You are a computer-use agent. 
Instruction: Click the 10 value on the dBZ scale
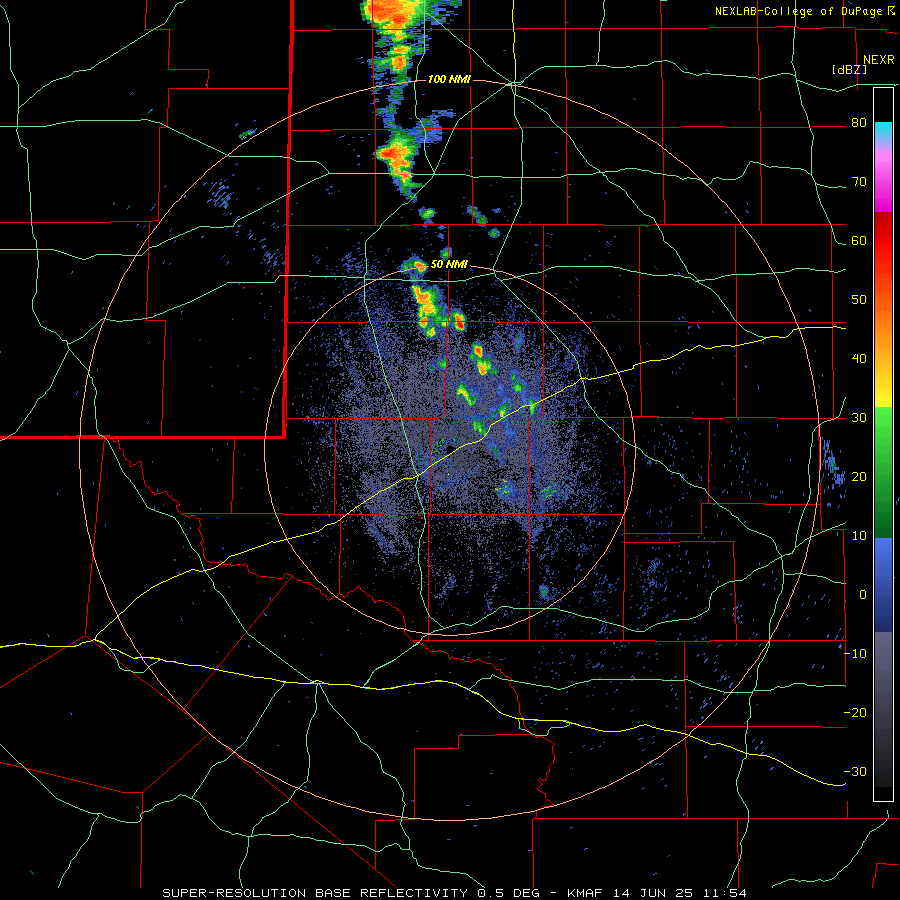pos(859,536)
